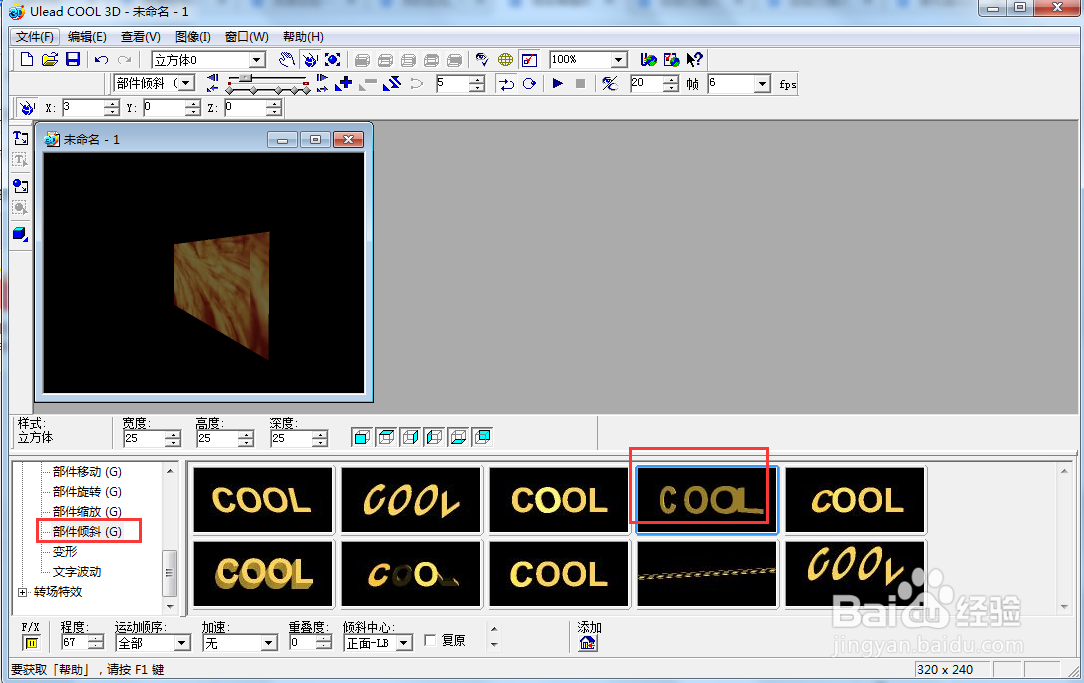Screen dimensions: 1084x683
Task: Select the Resize object tool
Action: click(x=333, y=59)
